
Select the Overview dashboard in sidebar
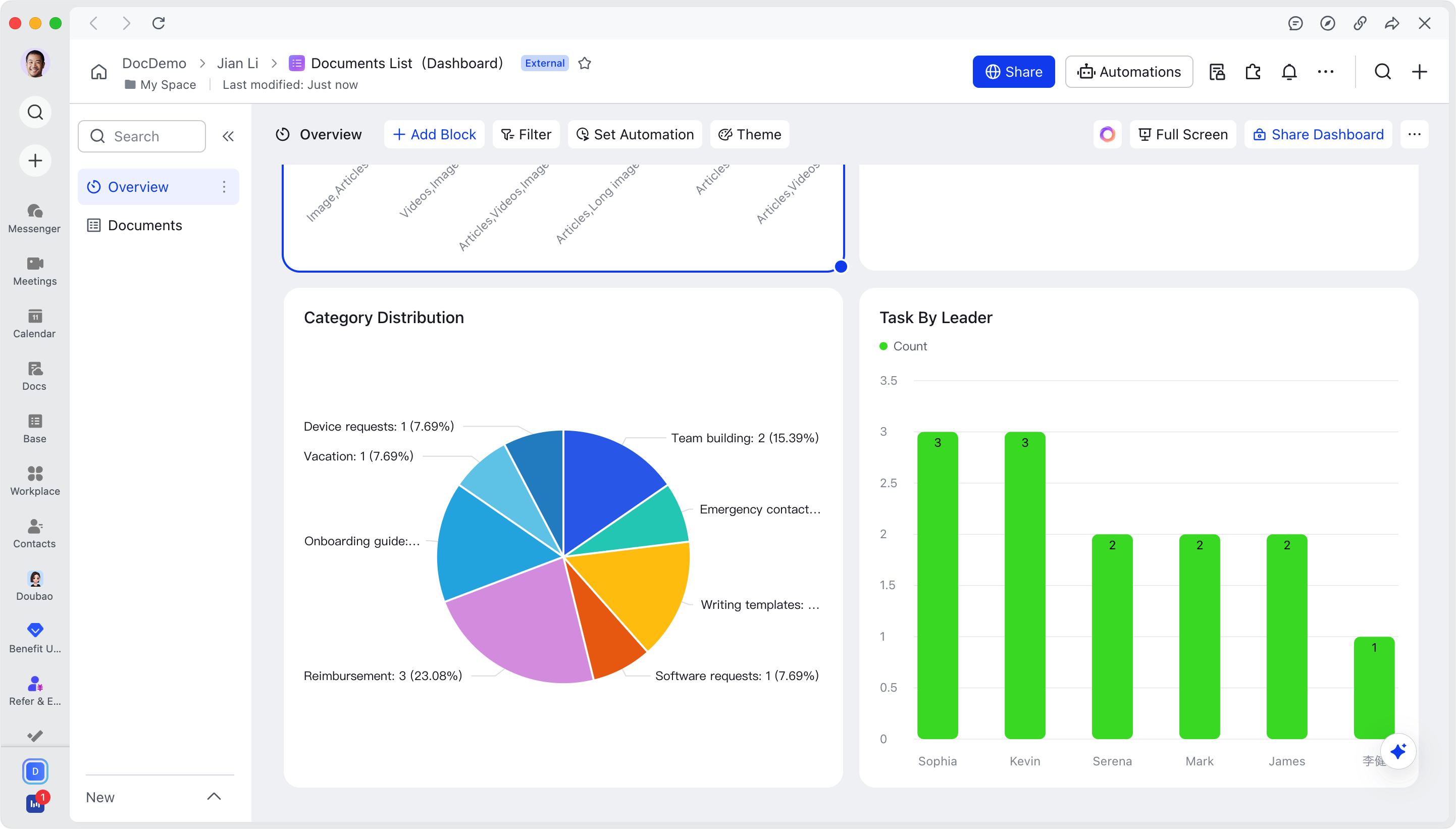pos(138,187)
